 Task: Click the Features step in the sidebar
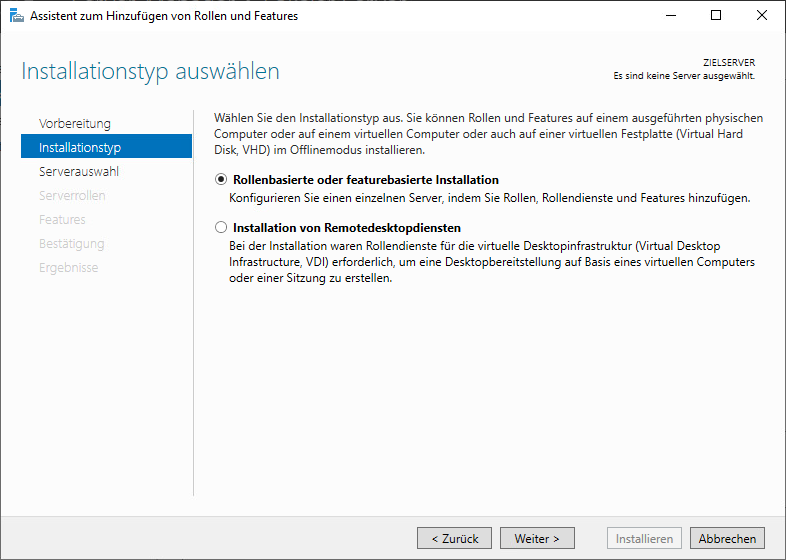(62, 219)
